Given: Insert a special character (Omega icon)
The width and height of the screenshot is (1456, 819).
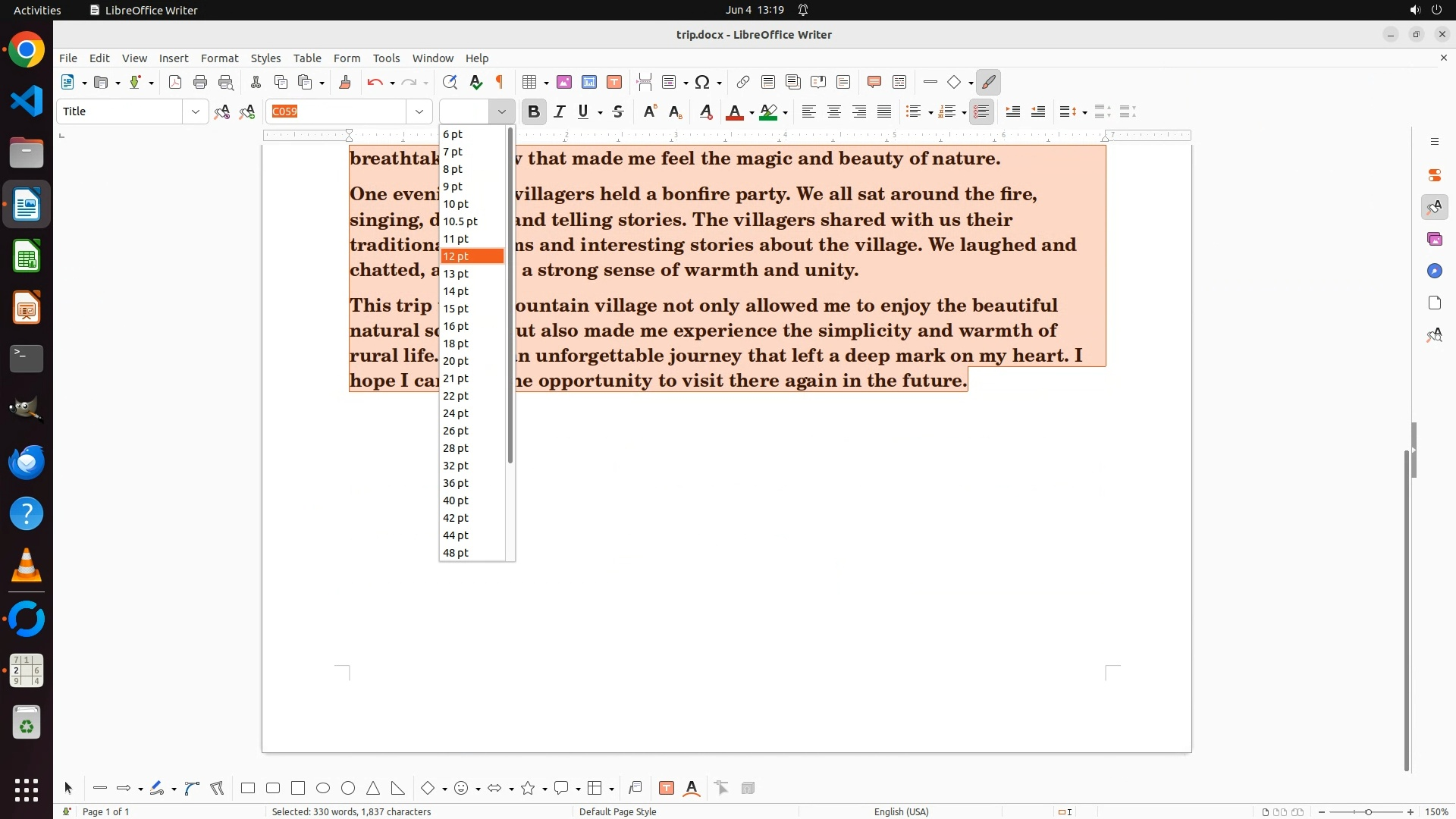Looking at the screenshot, I should (x=702, y=83).
